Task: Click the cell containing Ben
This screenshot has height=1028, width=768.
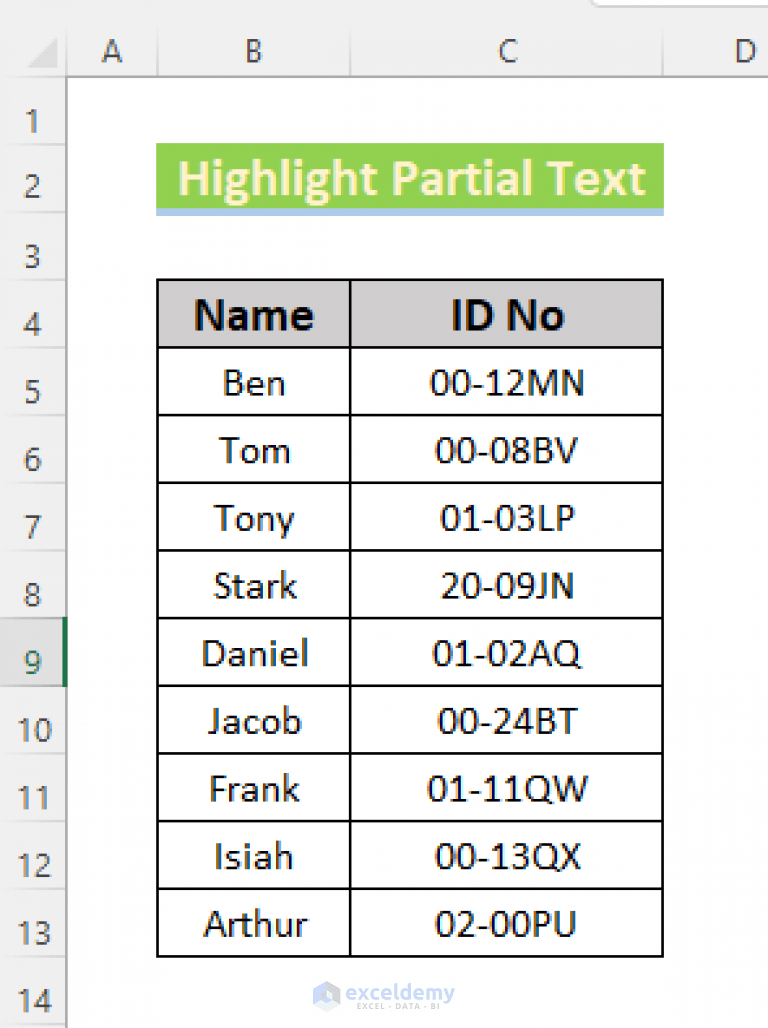Action: click(x=253, y=381)
